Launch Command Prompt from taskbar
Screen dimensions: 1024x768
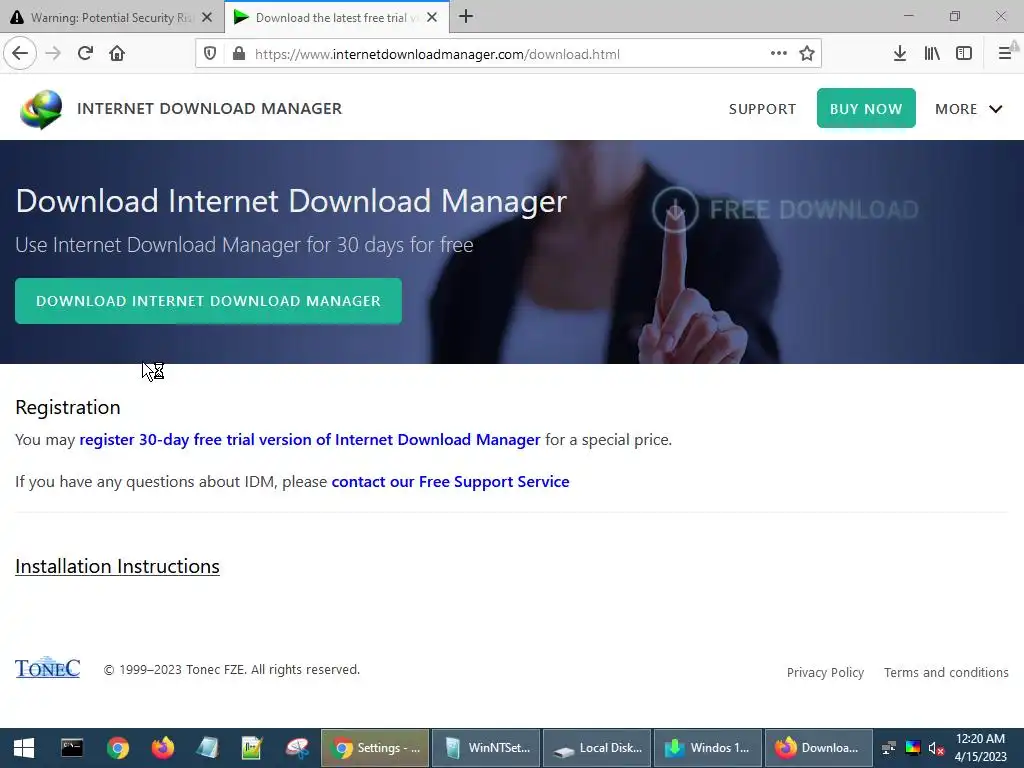(x=72, y=748)
